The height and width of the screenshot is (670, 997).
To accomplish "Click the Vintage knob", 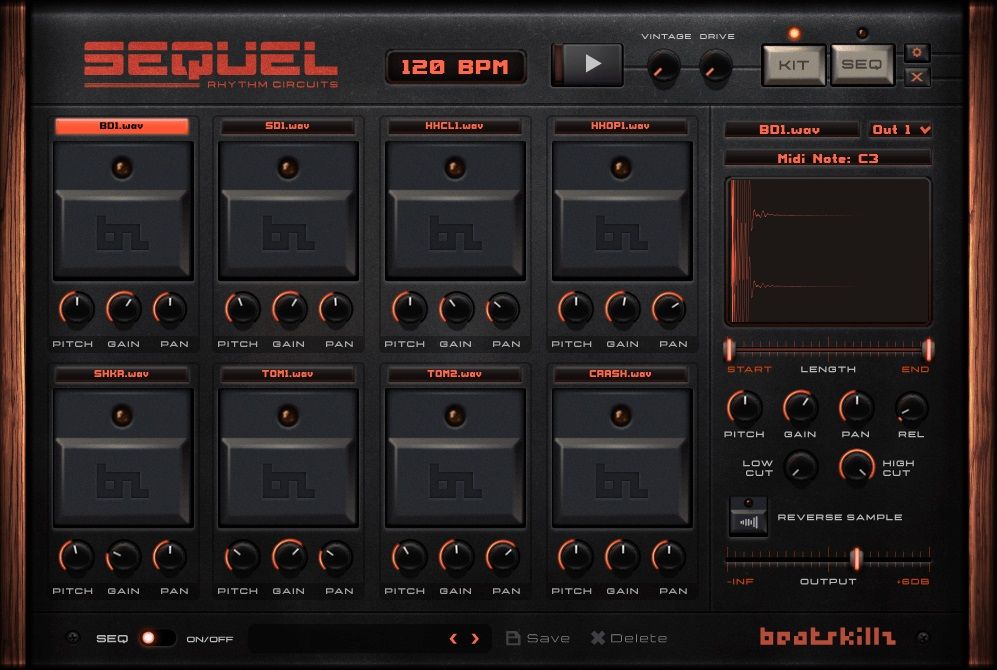I will point(664,67).
